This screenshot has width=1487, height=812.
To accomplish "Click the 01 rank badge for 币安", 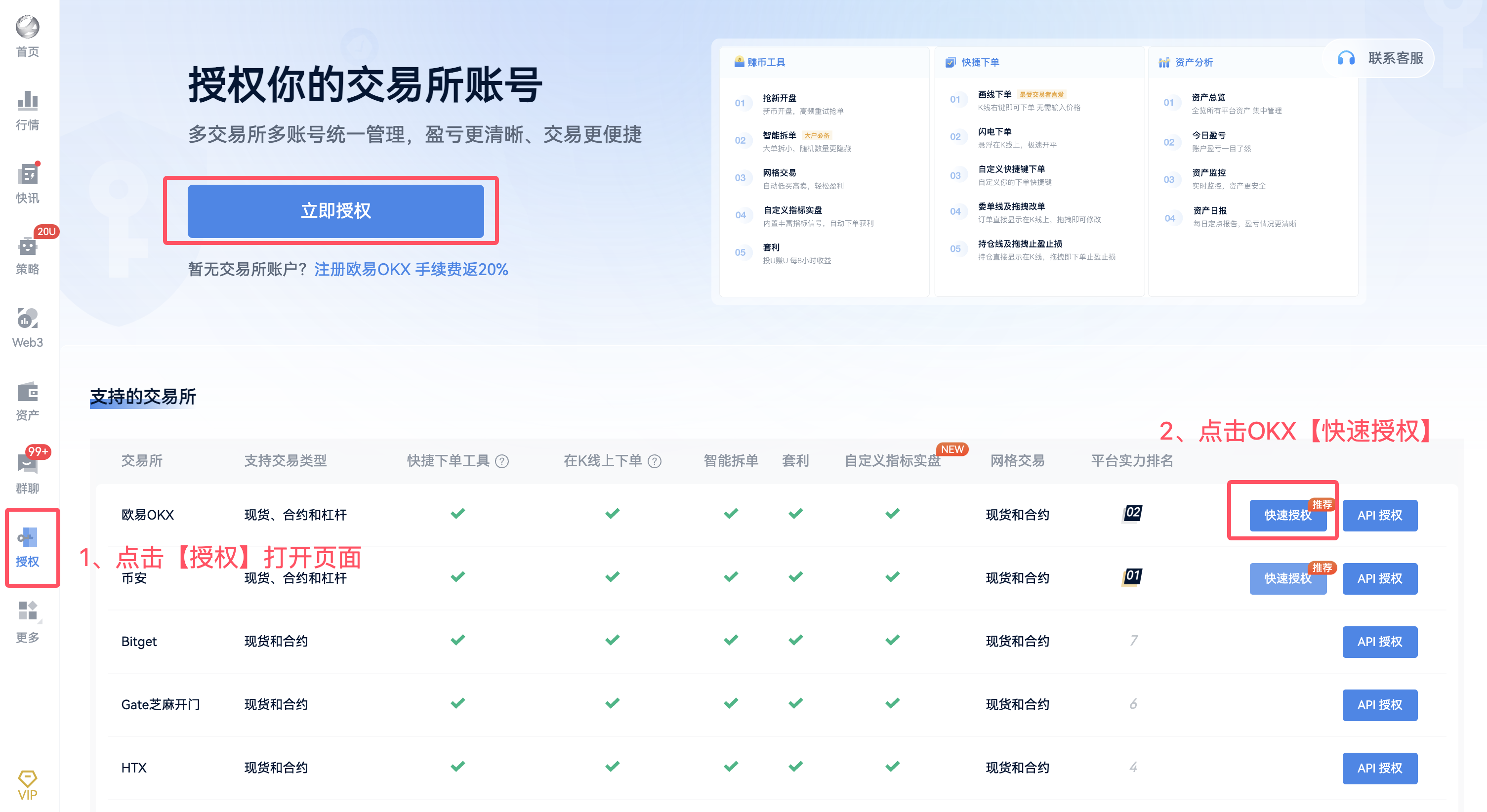I will (1132, 576).
